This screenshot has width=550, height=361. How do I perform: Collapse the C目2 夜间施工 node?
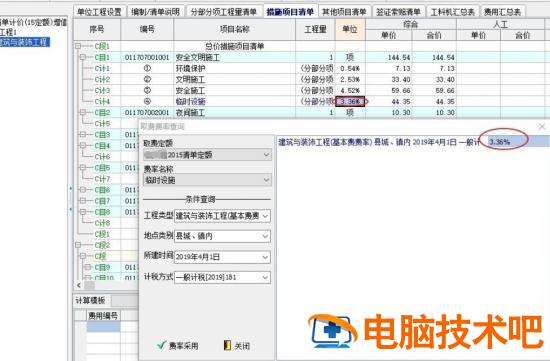83,113
